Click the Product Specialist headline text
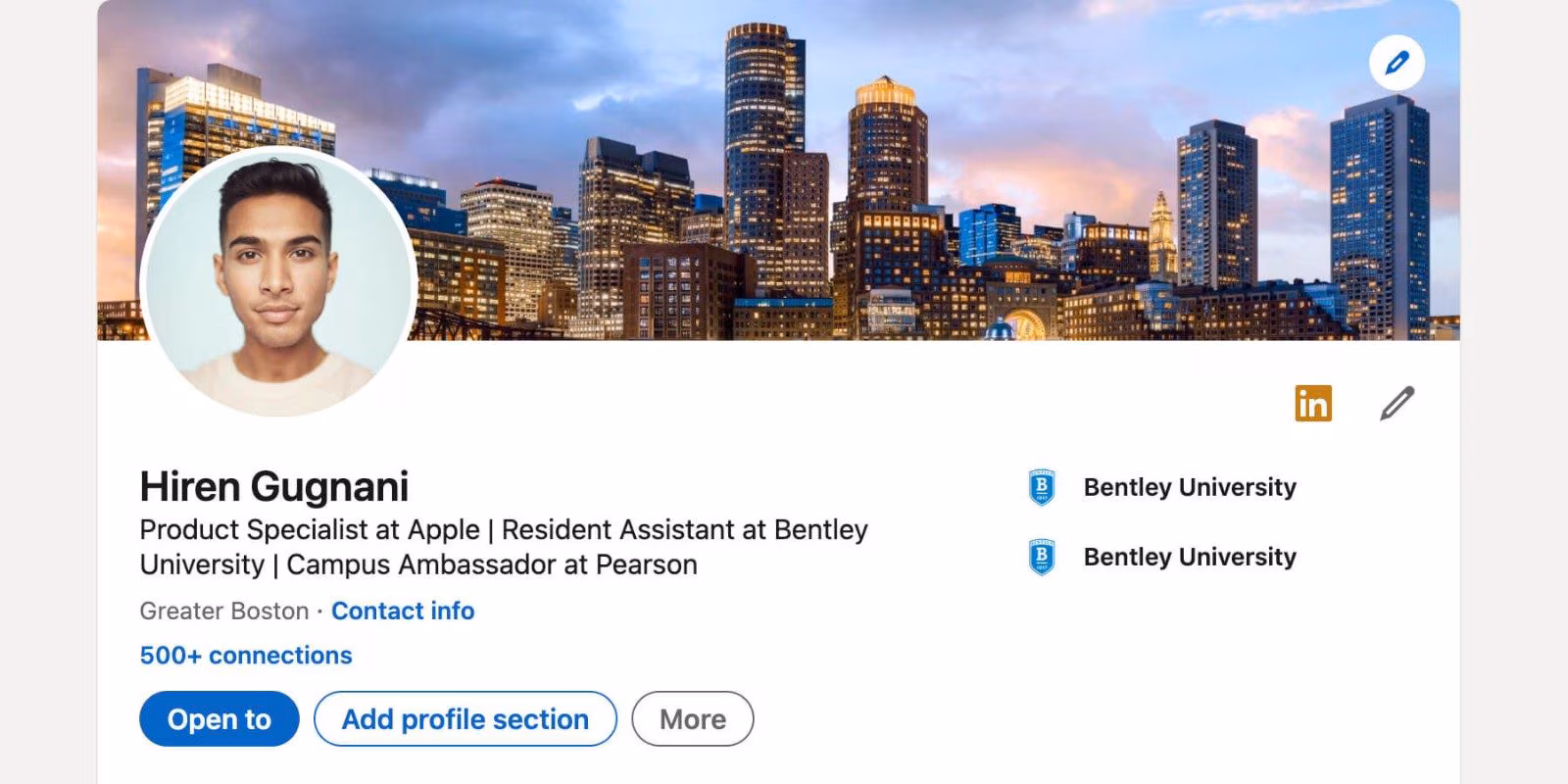 (503, 529)
